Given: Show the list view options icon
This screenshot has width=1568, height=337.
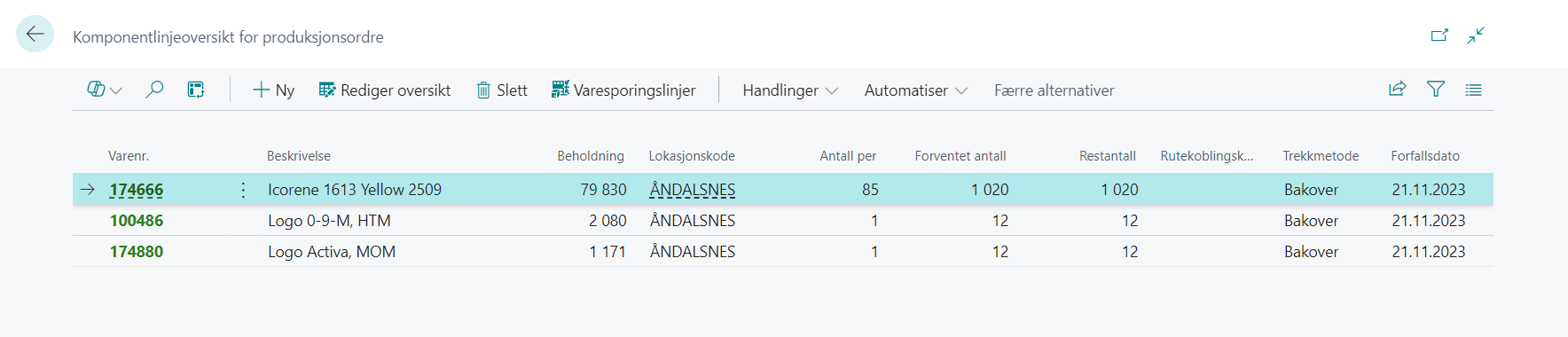Looking at the screenshot, I should 1474,90.
